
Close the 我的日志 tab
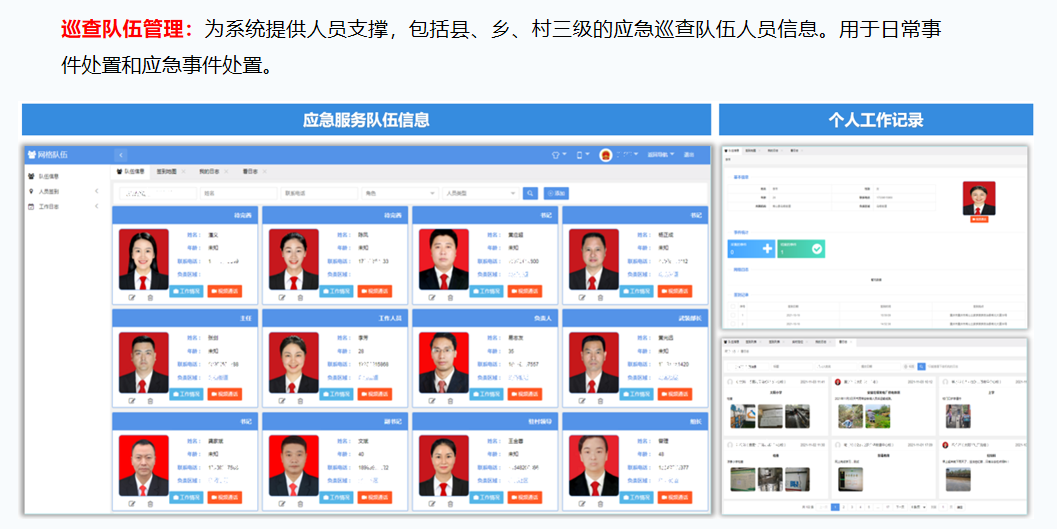[x=226, y=172]
